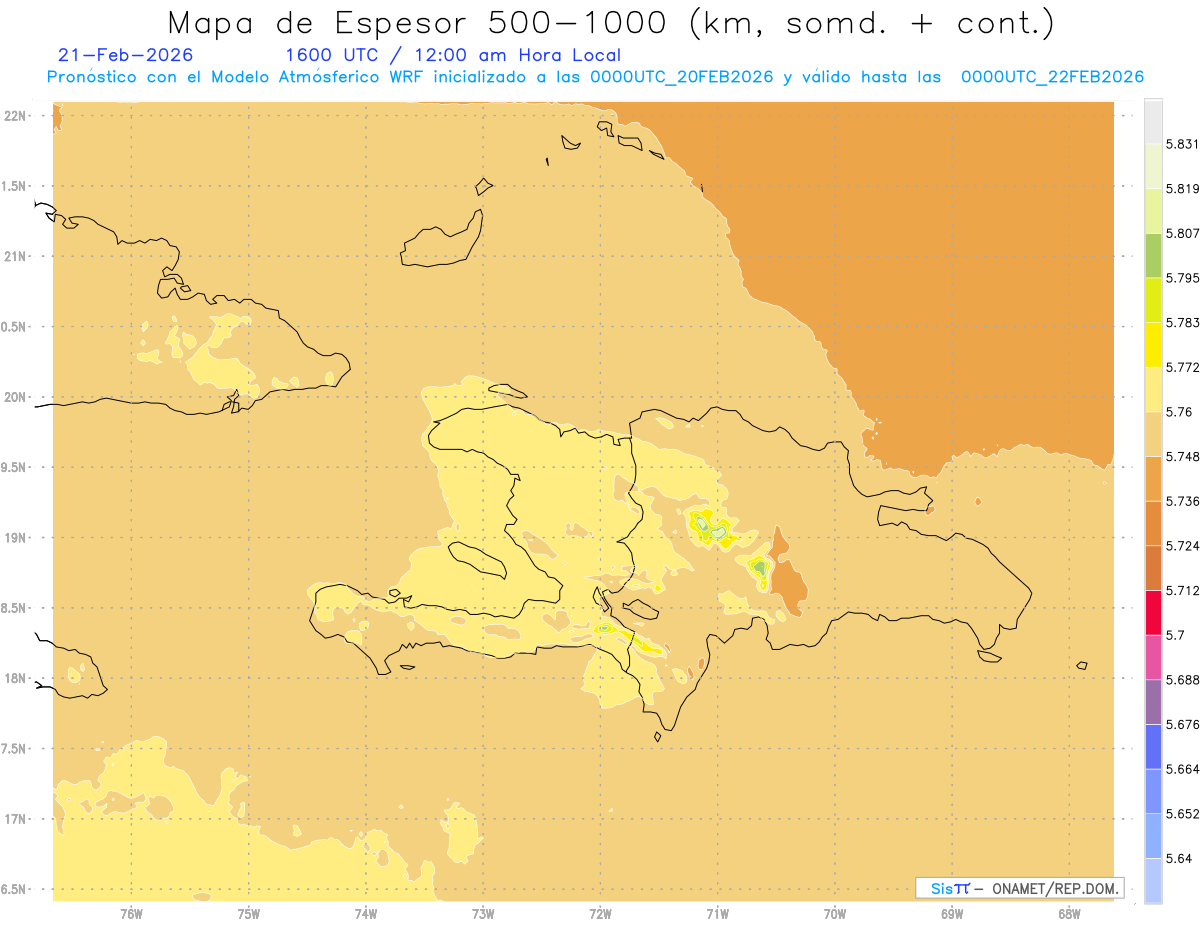Click the legend value 5.831
Screen dimensions: 1200x927
point(1182,144)
